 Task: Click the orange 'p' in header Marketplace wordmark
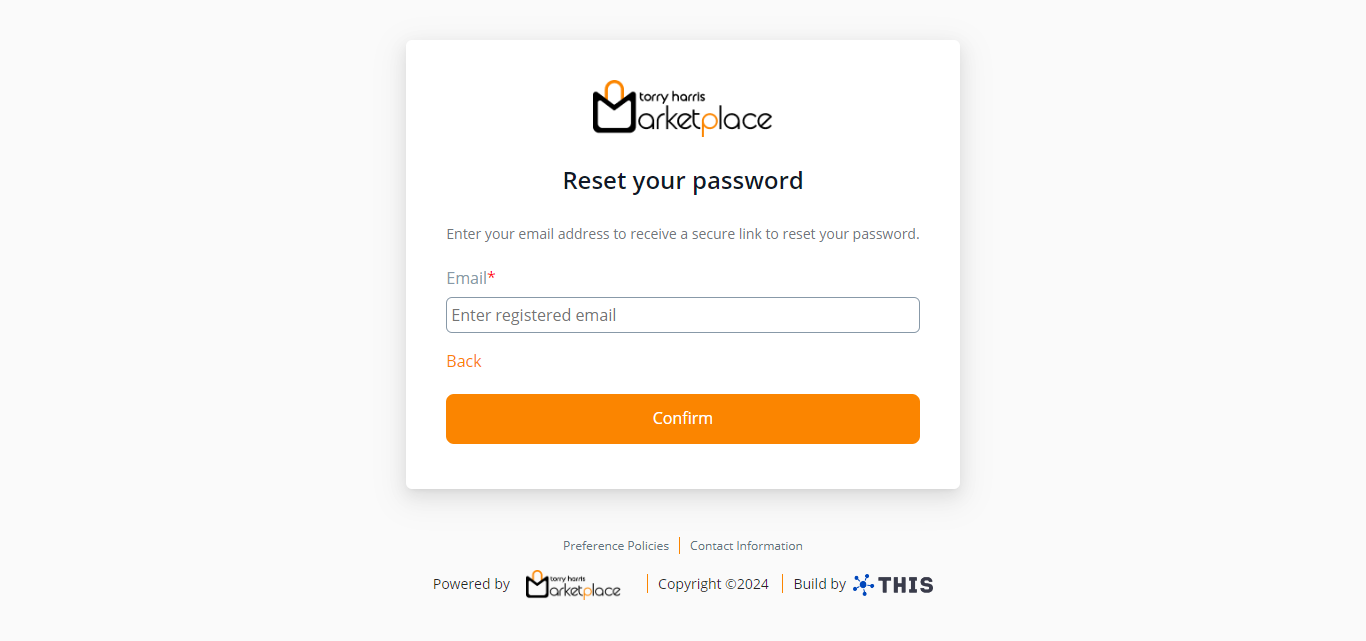707,123
